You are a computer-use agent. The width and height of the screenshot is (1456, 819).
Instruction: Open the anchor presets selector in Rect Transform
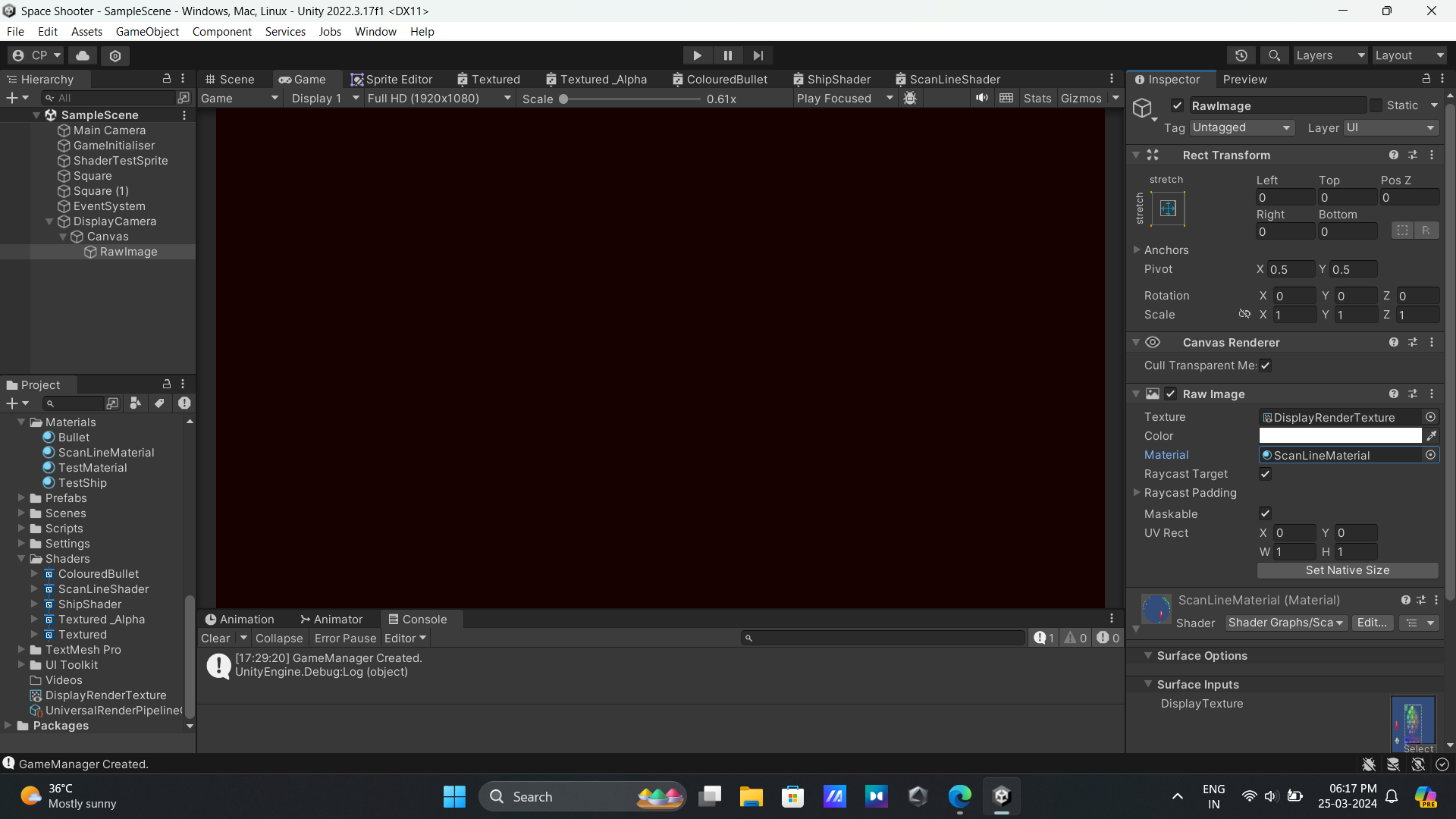click(1167, 209)
